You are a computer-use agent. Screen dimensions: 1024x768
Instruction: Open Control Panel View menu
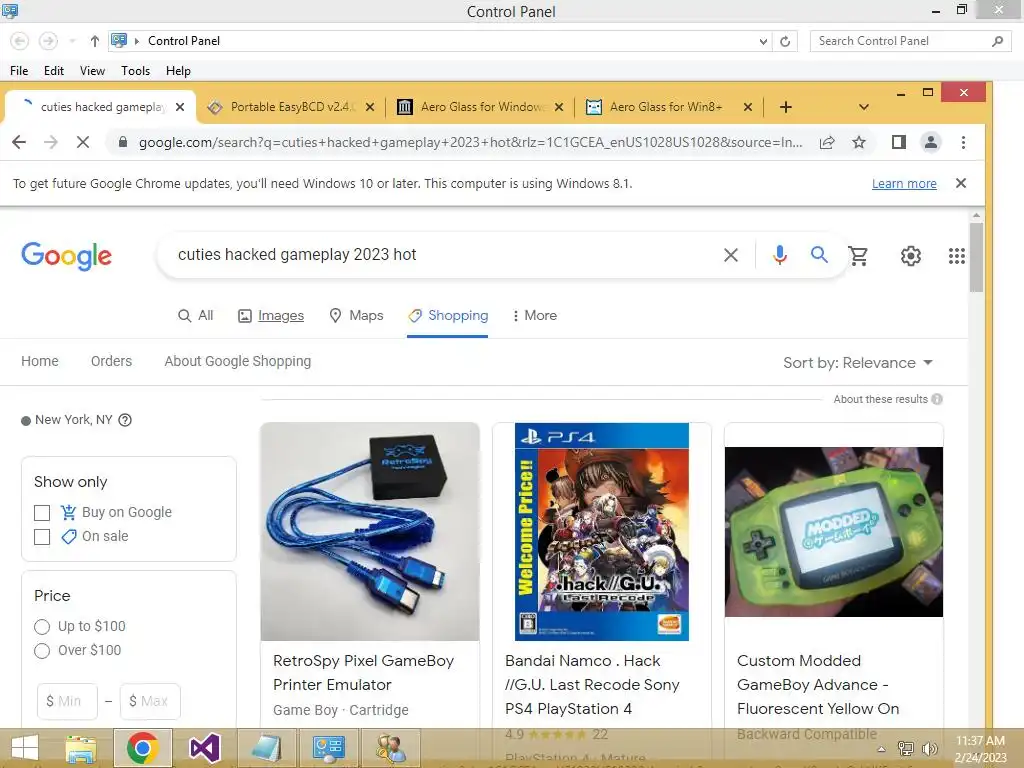92,71
